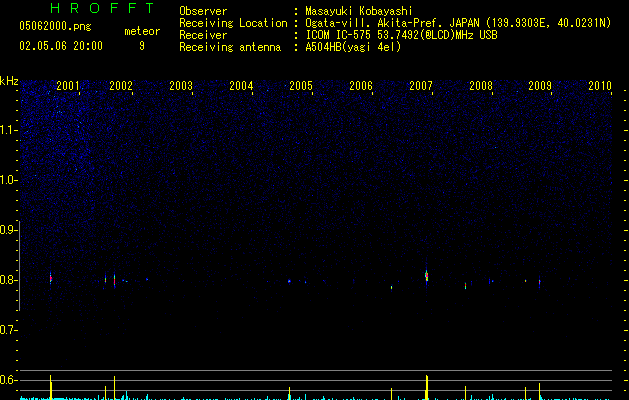Click the date stamp 02.05.06 20:00
This screenshot has width=629, height=400.
tap(61, 46)
